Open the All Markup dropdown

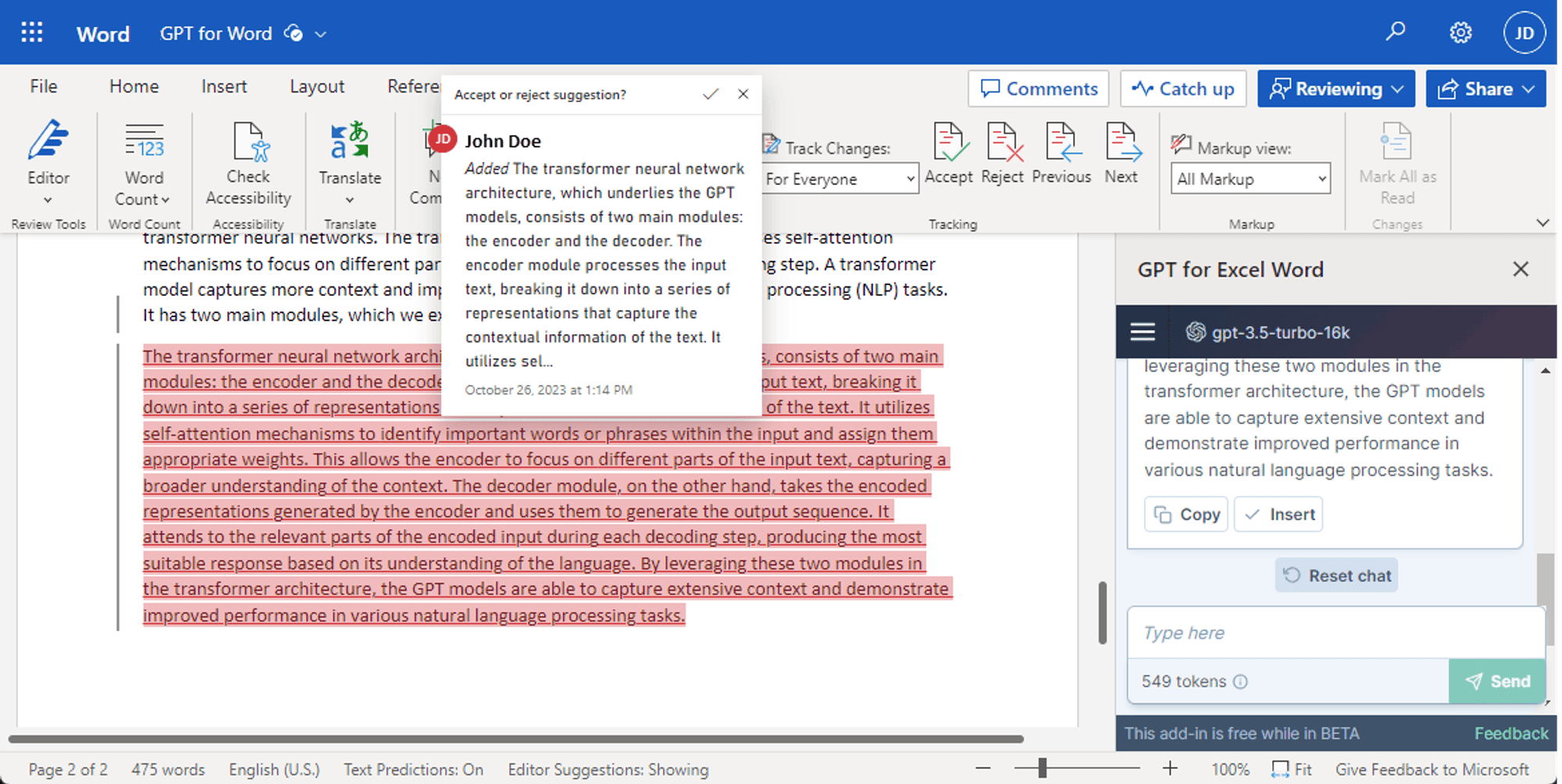(x=1250, y=179)
